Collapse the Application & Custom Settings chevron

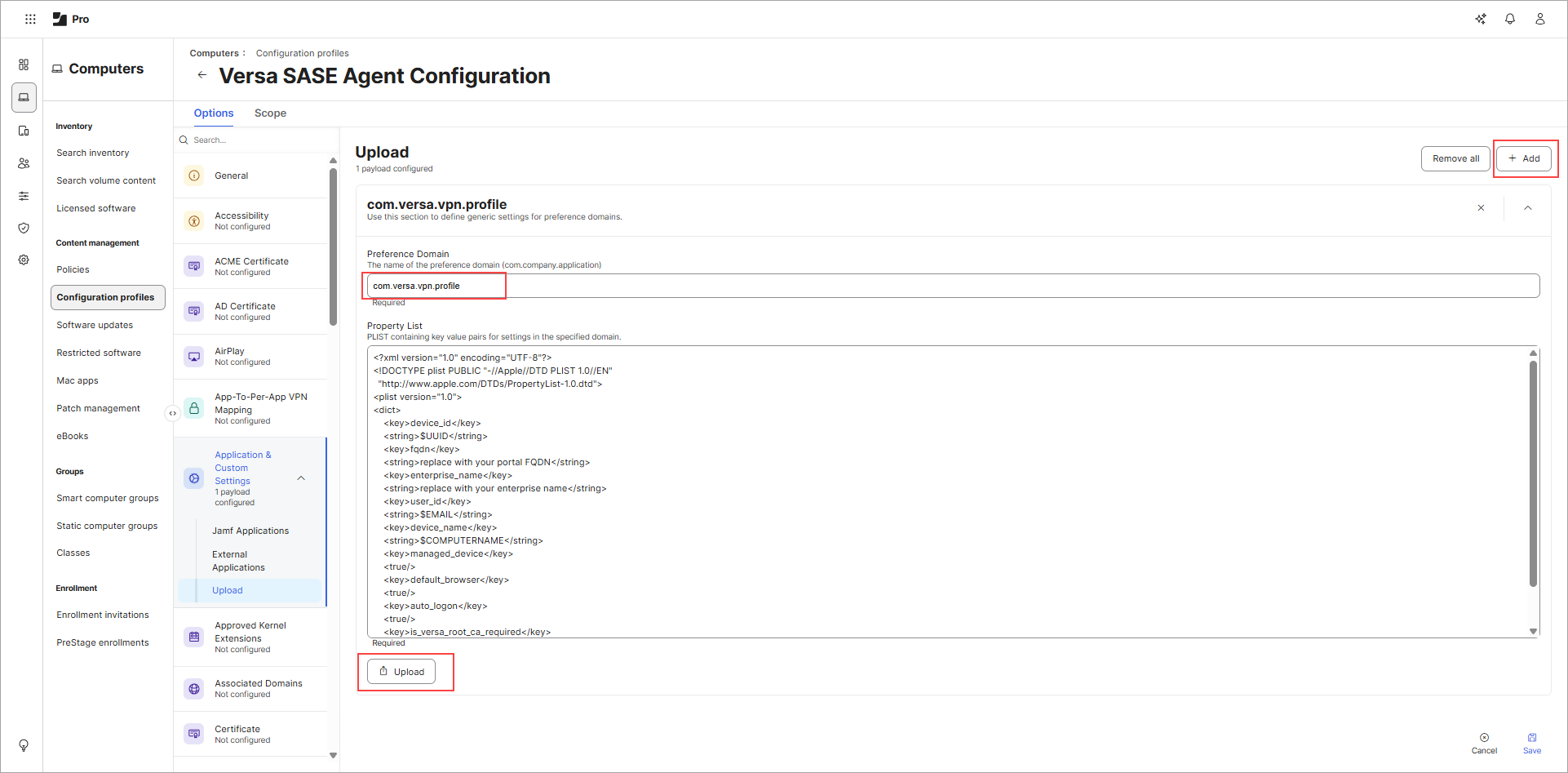(301, 478)
